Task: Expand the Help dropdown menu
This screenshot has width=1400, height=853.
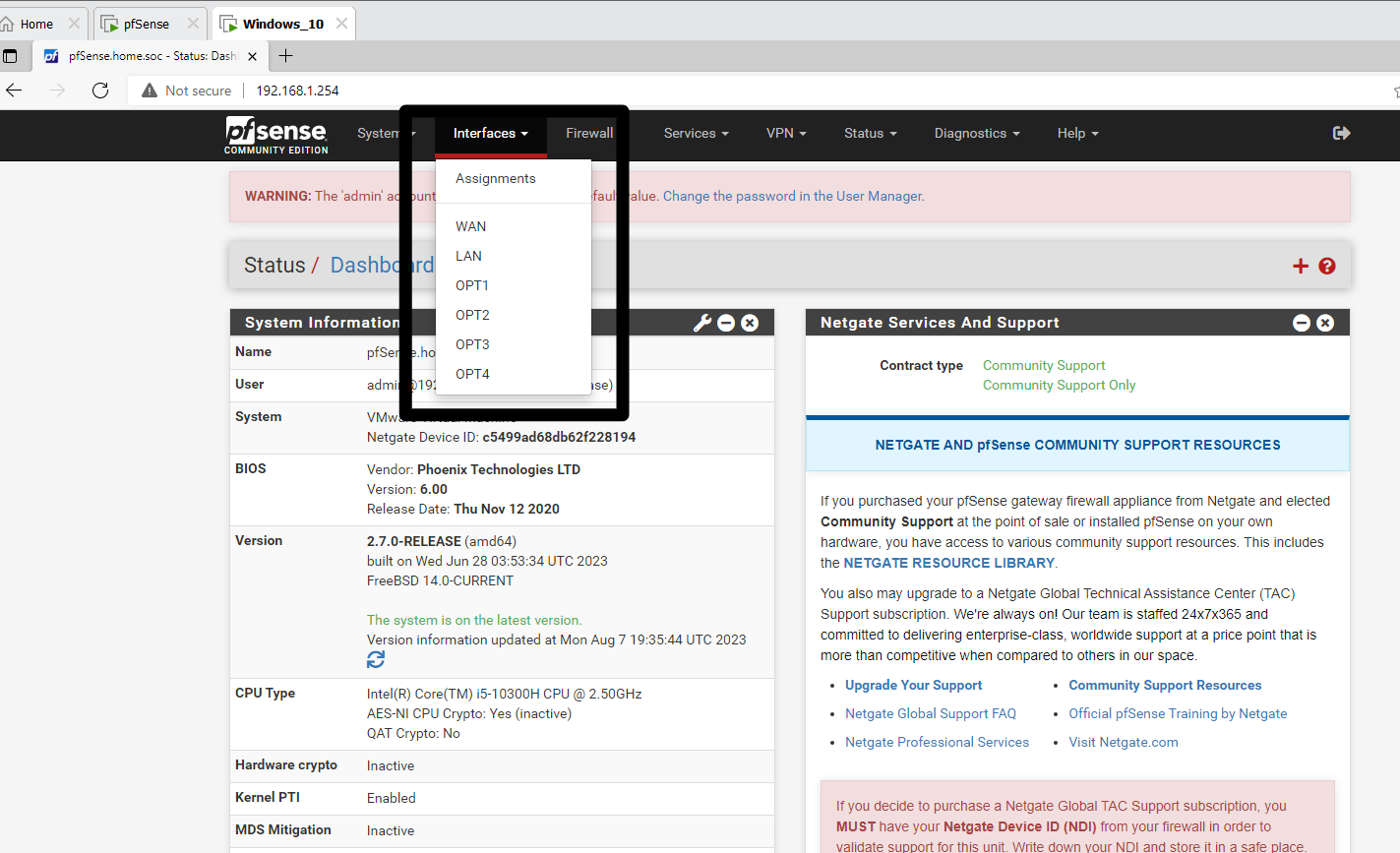Action: point(1077,133)
